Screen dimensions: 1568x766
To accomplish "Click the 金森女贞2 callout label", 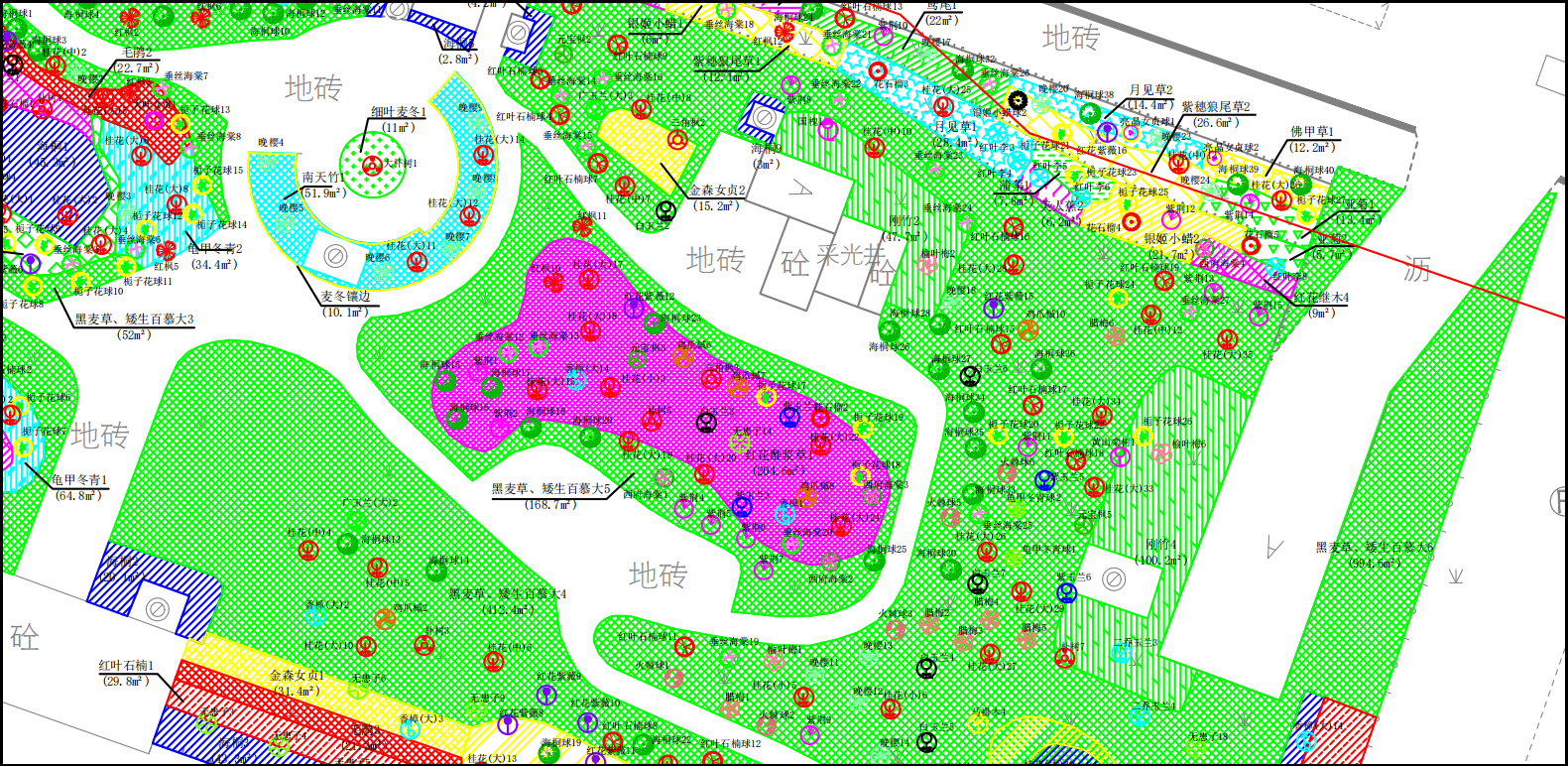I will tap(716, 191).
